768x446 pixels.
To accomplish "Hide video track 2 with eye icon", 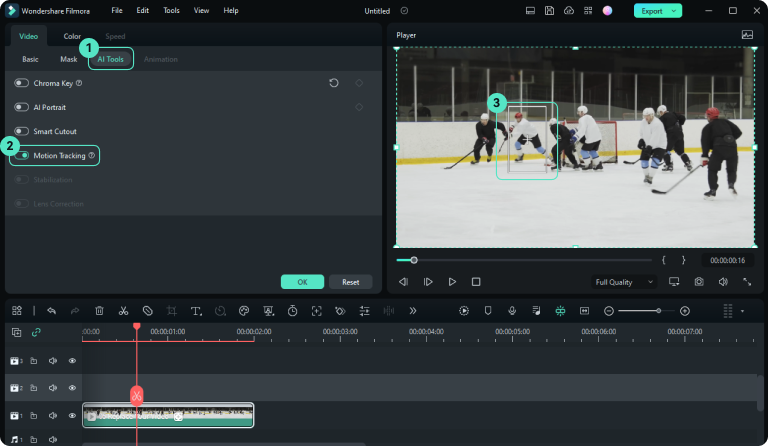I will pos(72,388).
